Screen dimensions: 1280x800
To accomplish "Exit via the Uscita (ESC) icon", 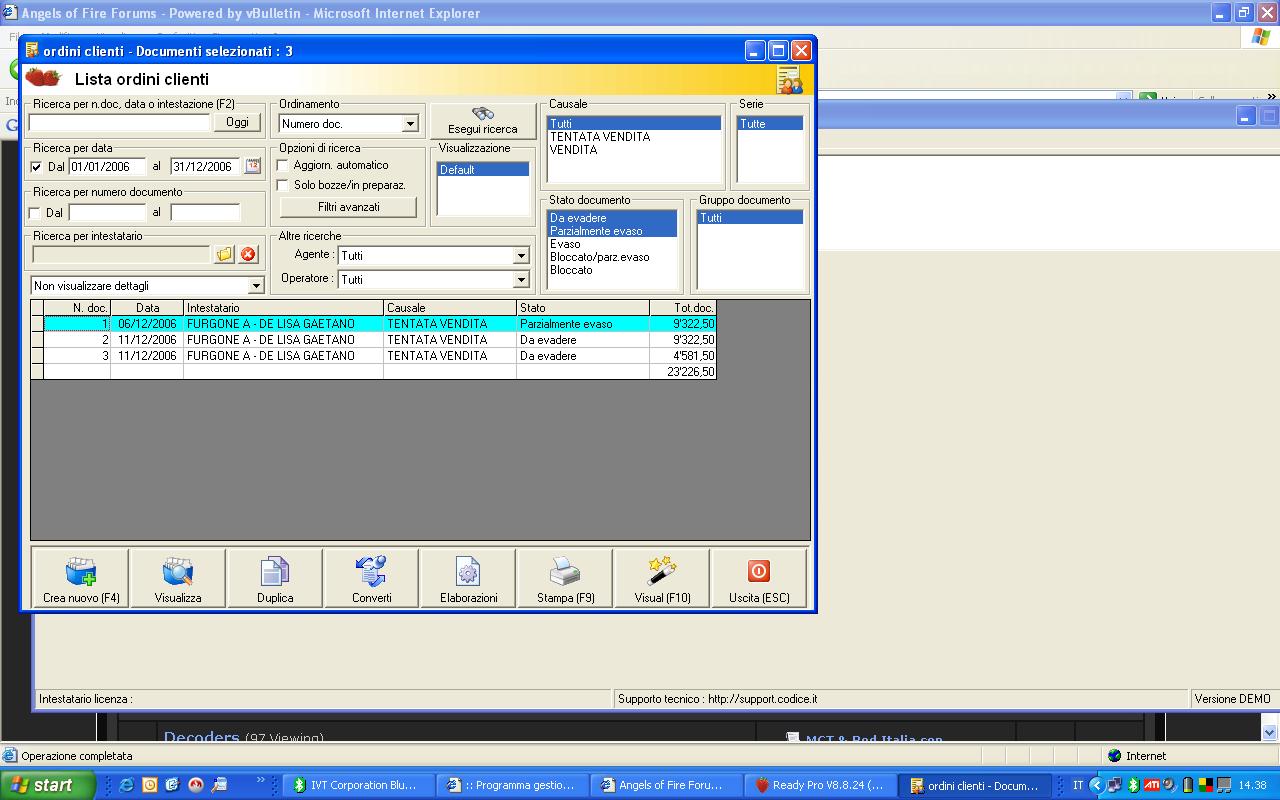I will point(759,578).
